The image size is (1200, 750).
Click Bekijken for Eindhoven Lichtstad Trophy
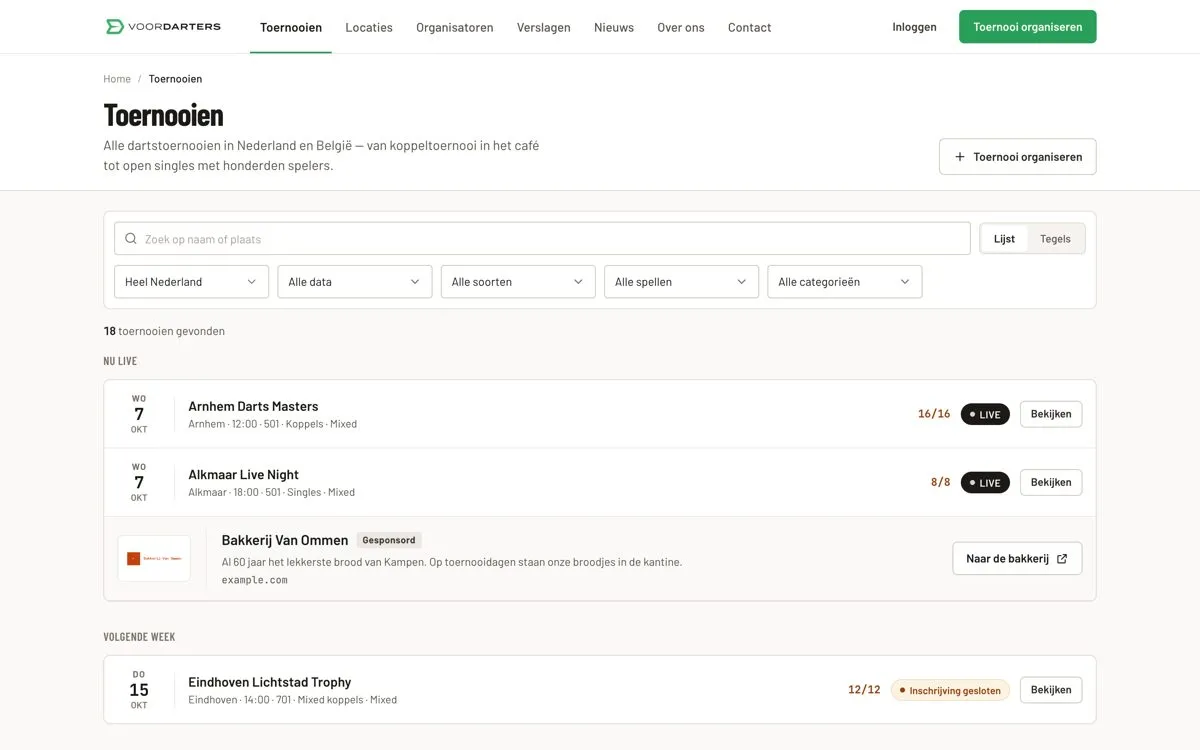(x=1051, y=690)
